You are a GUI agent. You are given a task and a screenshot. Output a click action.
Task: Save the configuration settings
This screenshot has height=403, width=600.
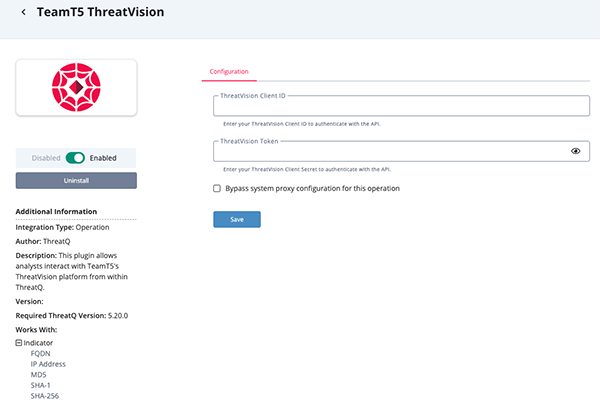[237, 219]
